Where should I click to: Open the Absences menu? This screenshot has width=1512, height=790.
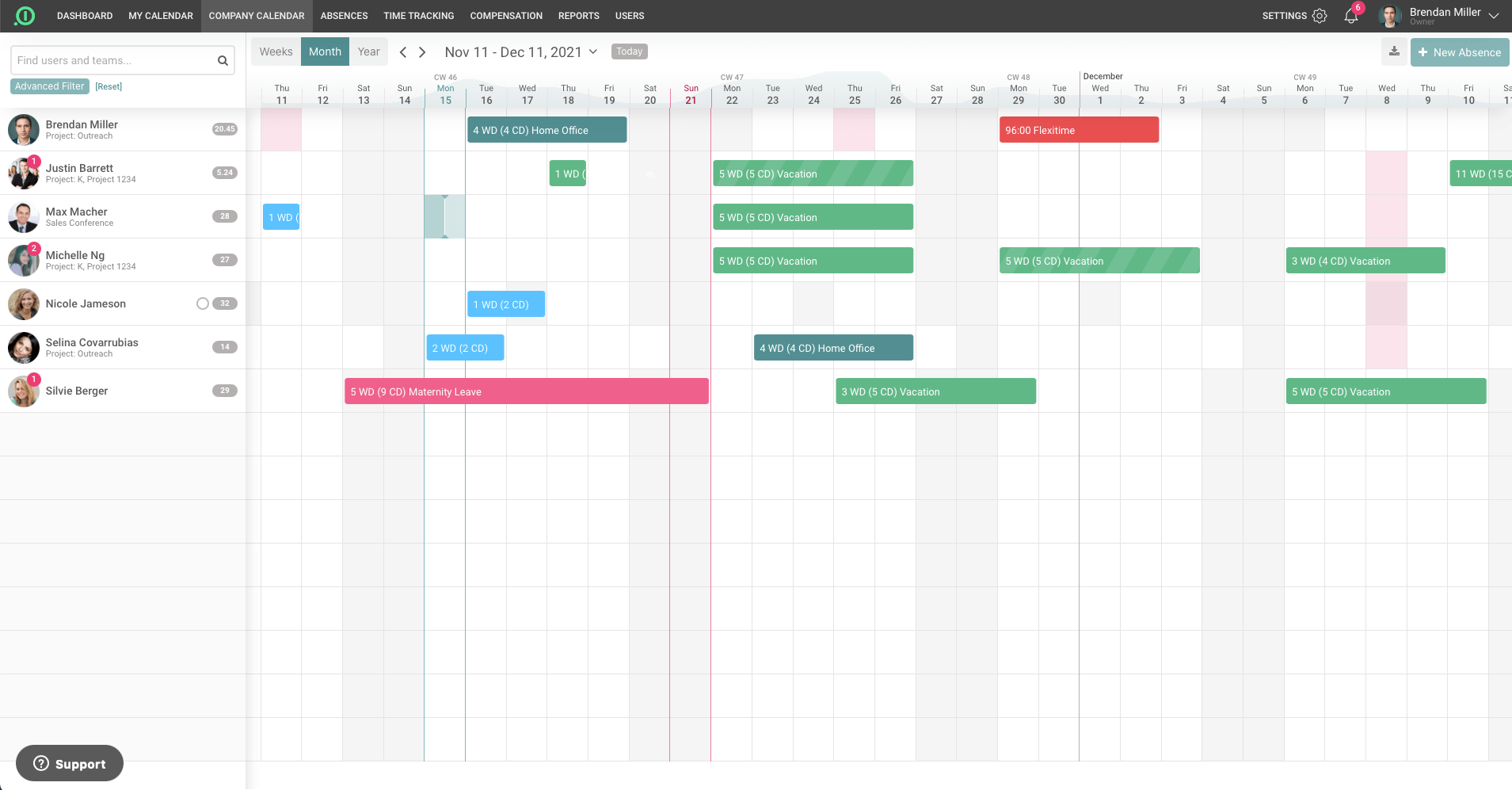[344, 16]
